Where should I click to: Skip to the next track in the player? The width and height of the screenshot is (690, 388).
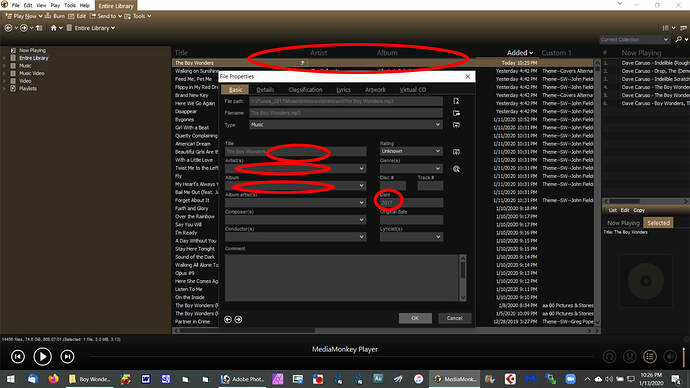tap(67, 356)
